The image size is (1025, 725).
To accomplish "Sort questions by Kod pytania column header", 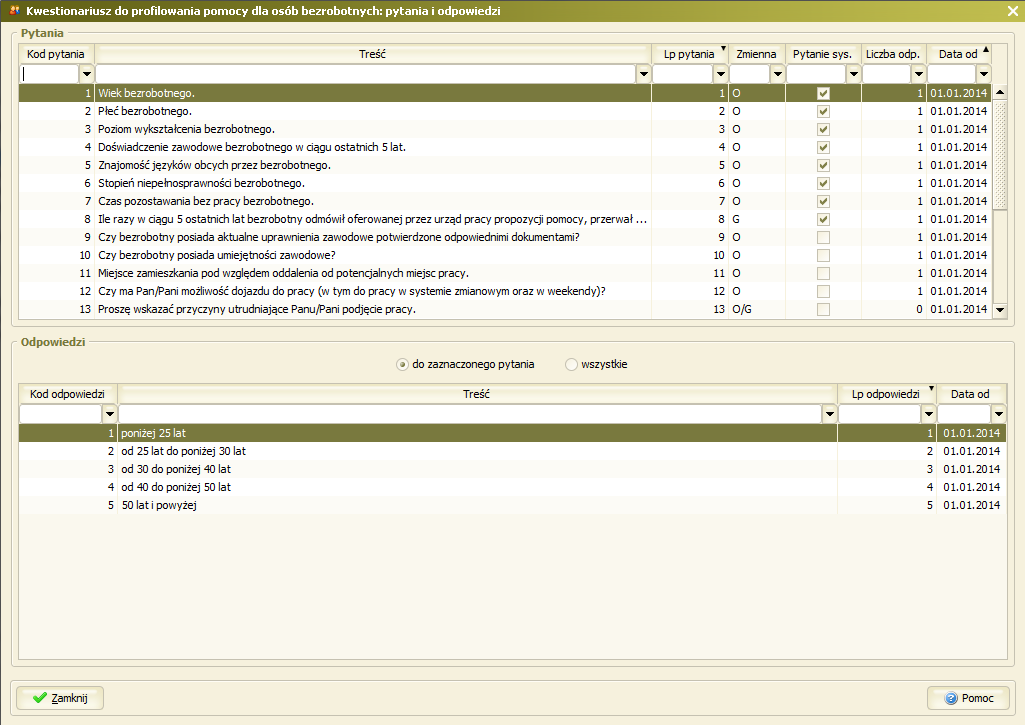I will tap(56, 54).
